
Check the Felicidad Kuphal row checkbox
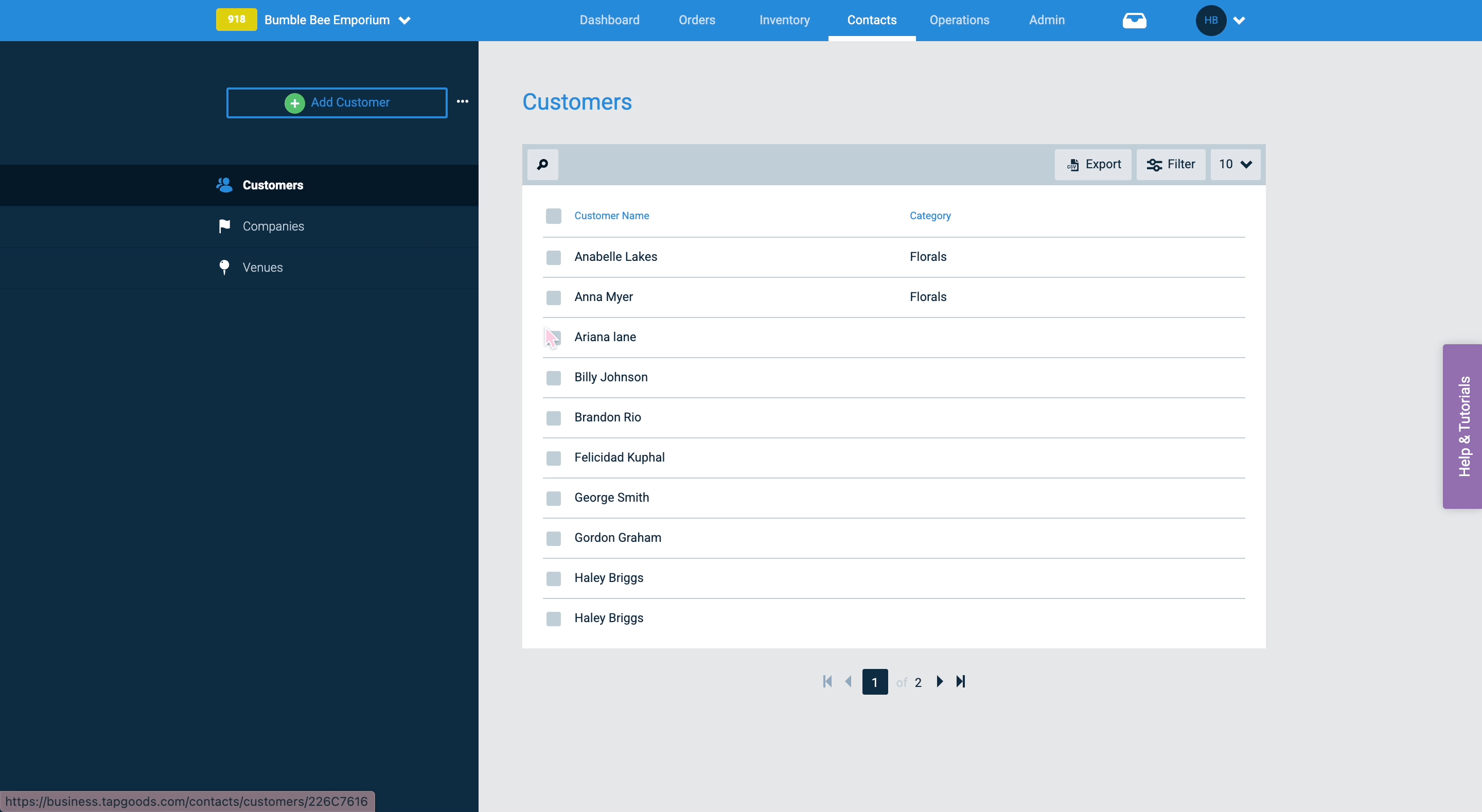click(x=553, y=458)
